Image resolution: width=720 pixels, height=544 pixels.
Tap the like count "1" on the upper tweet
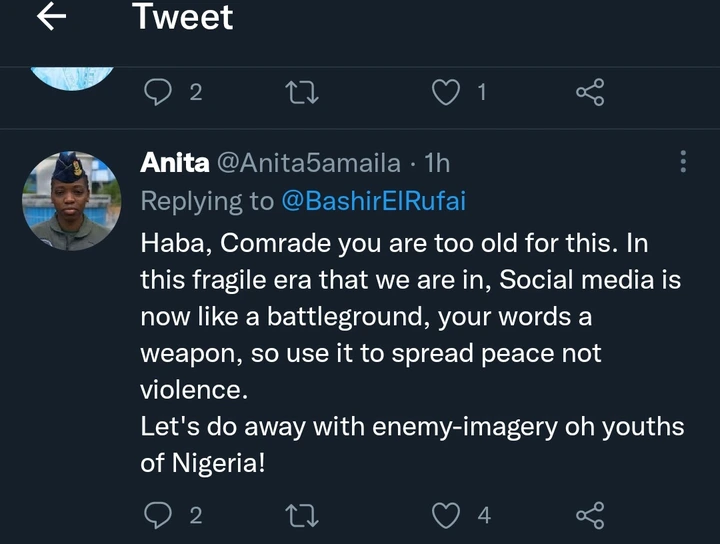pyautogui.click(x=482, y=93)
